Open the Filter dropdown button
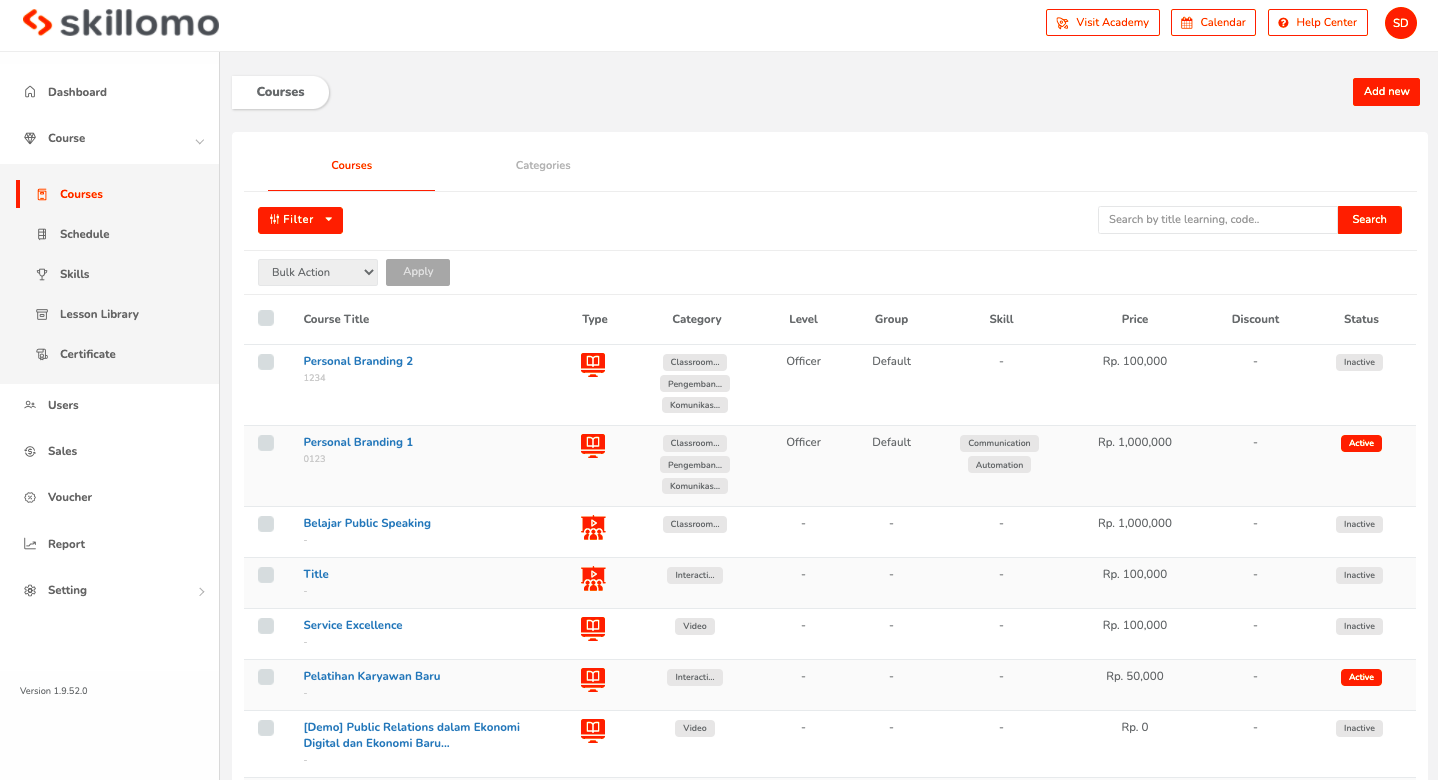Image resolution: width=1438 pixels, height=780 pixels. (300, 220)
